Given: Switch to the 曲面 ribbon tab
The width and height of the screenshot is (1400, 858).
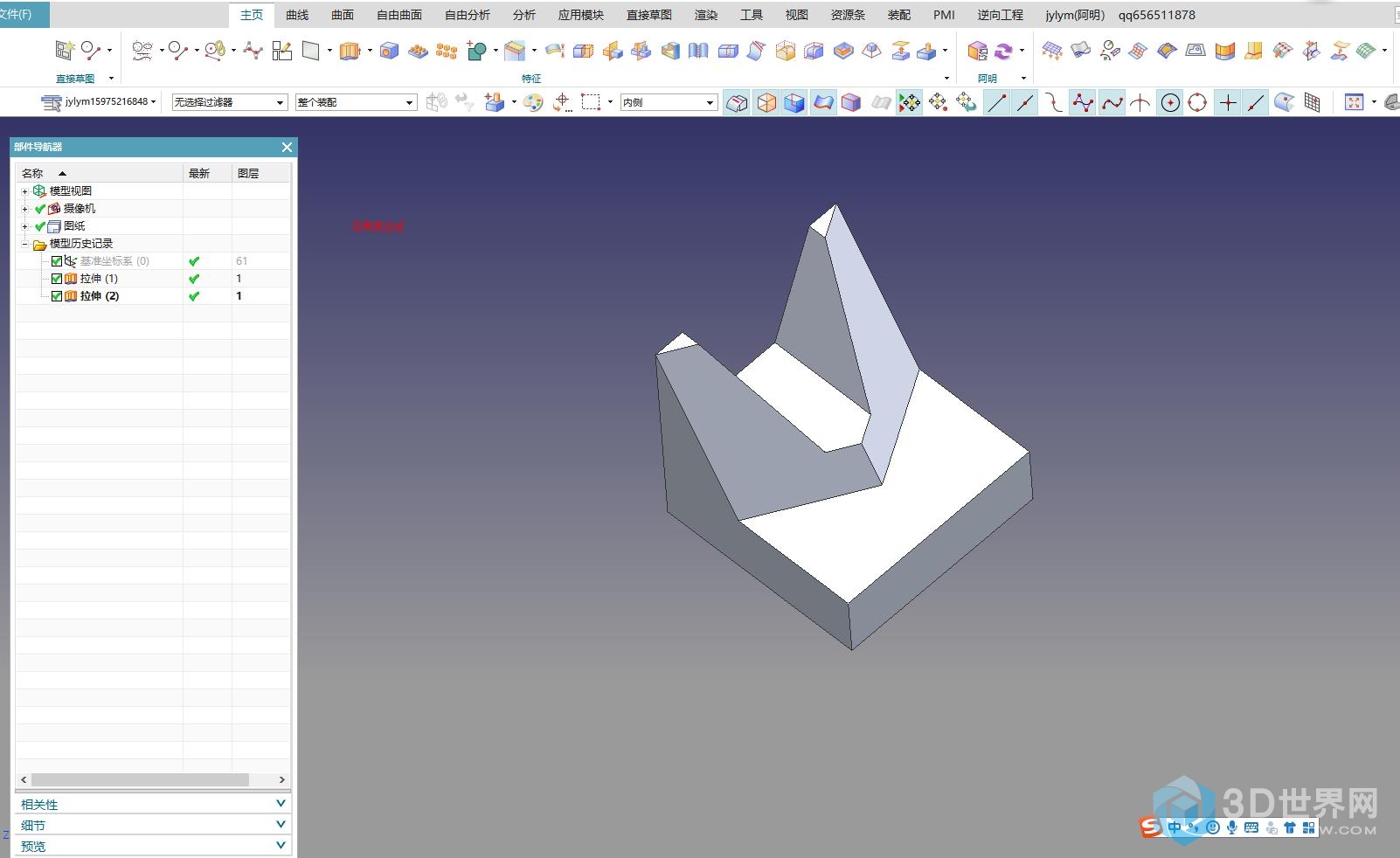Looking at the screenshot, I should [343, 15].
